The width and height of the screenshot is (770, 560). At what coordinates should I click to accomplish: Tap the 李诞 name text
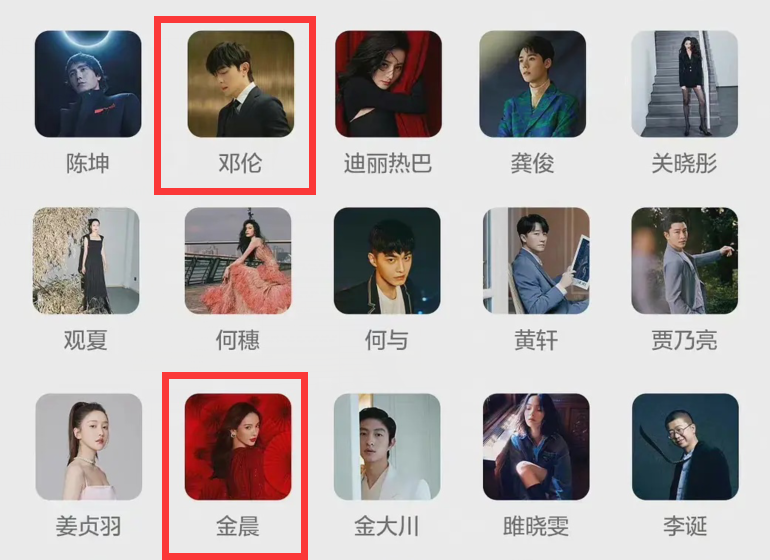click(x=685, y=526)
